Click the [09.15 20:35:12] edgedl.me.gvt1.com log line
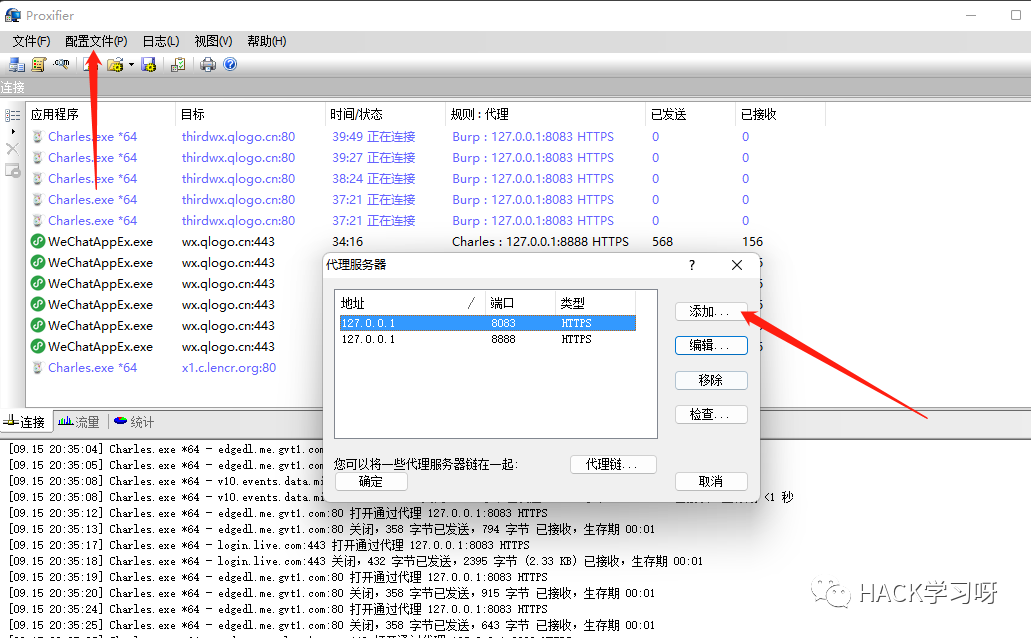Image resolution: width=1031 pixels, height=638 pixels. (x=278, y=513)
